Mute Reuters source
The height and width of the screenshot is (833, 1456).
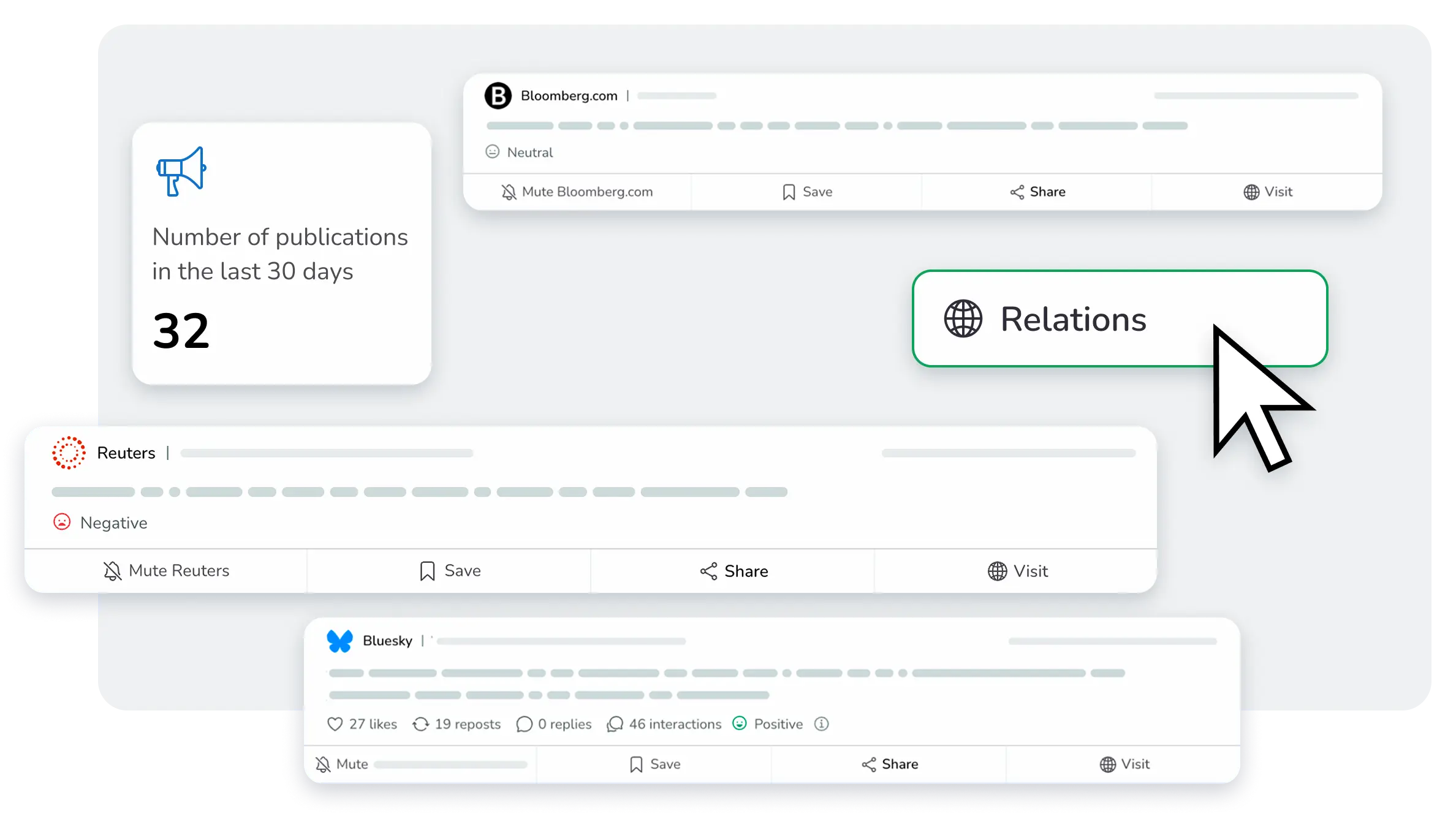166,571
